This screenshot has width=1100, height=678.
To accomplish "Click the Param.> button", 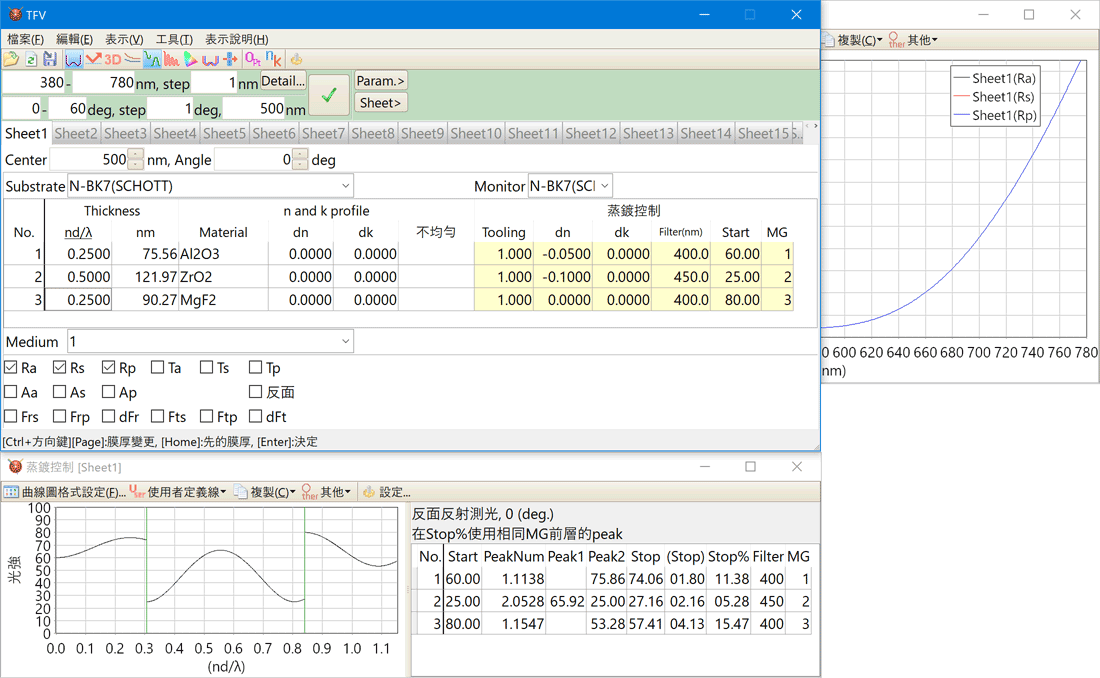I will (381, 81).
